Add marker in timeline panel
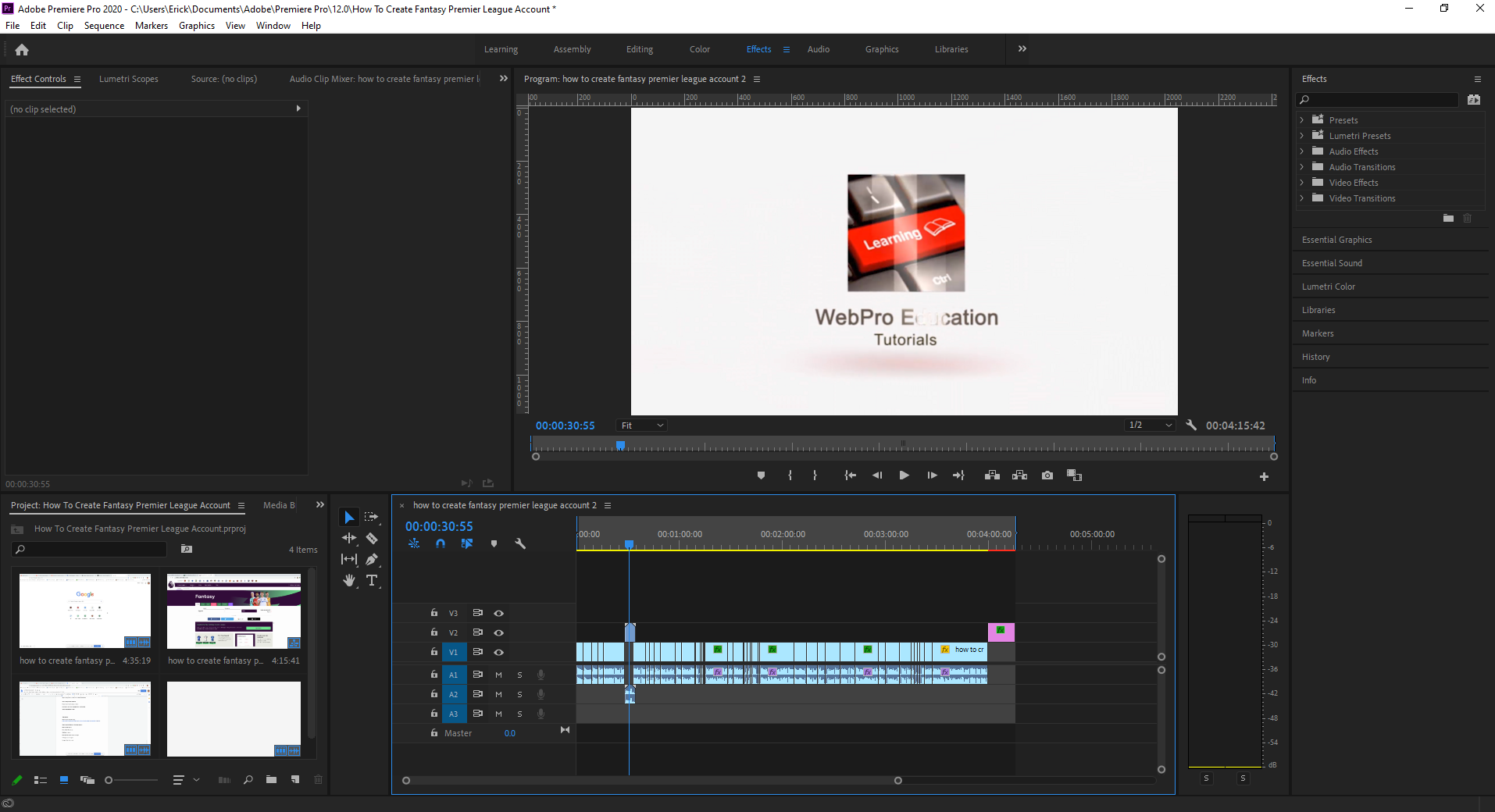The height and width of the screenshot is (812, 1495). [494, 543]
